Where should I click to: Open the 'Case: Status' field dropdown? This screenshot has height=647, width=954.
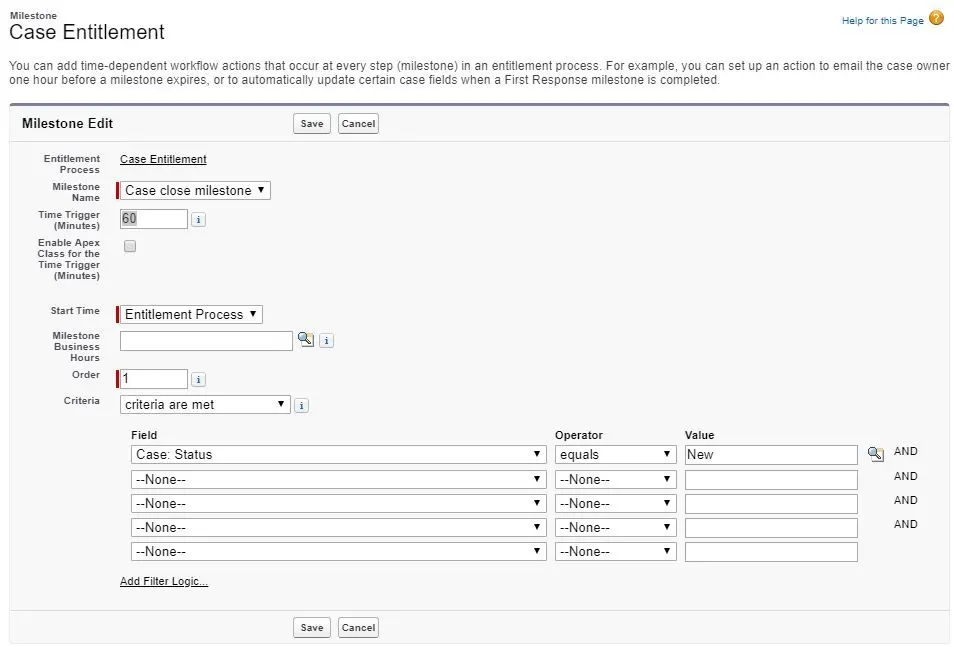coord(338,455)
